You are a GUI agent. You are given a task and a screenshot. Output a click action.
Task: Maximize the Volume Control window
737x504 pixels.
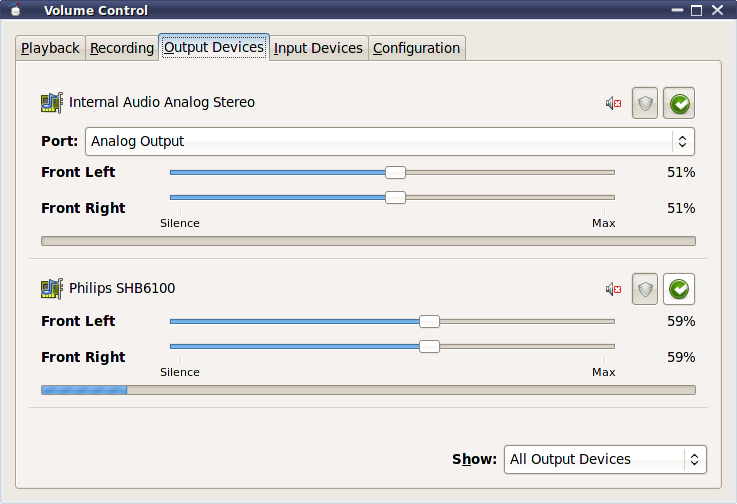(697, 11)
